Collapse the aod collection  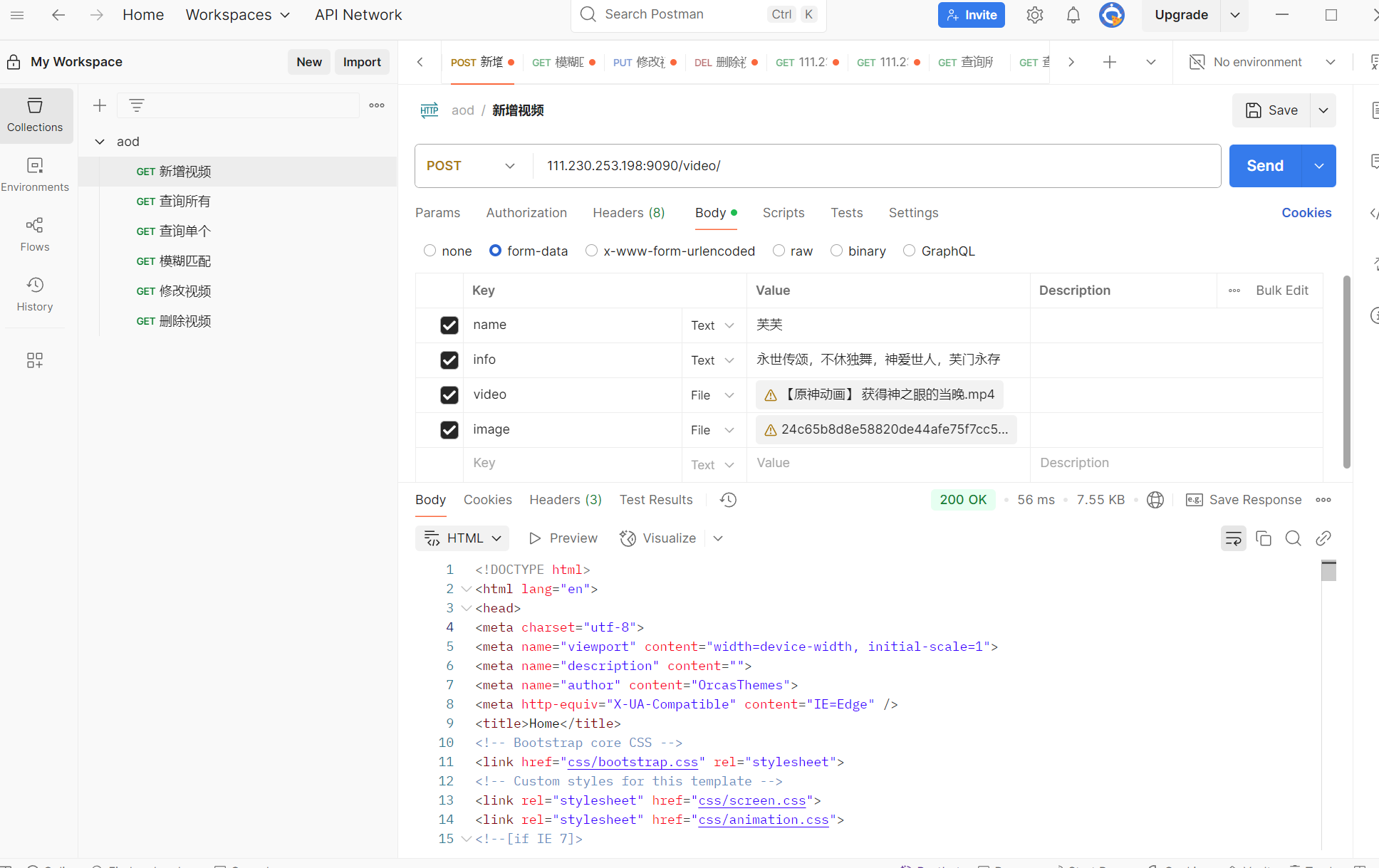pyautogui.click(x=100, y=142)
